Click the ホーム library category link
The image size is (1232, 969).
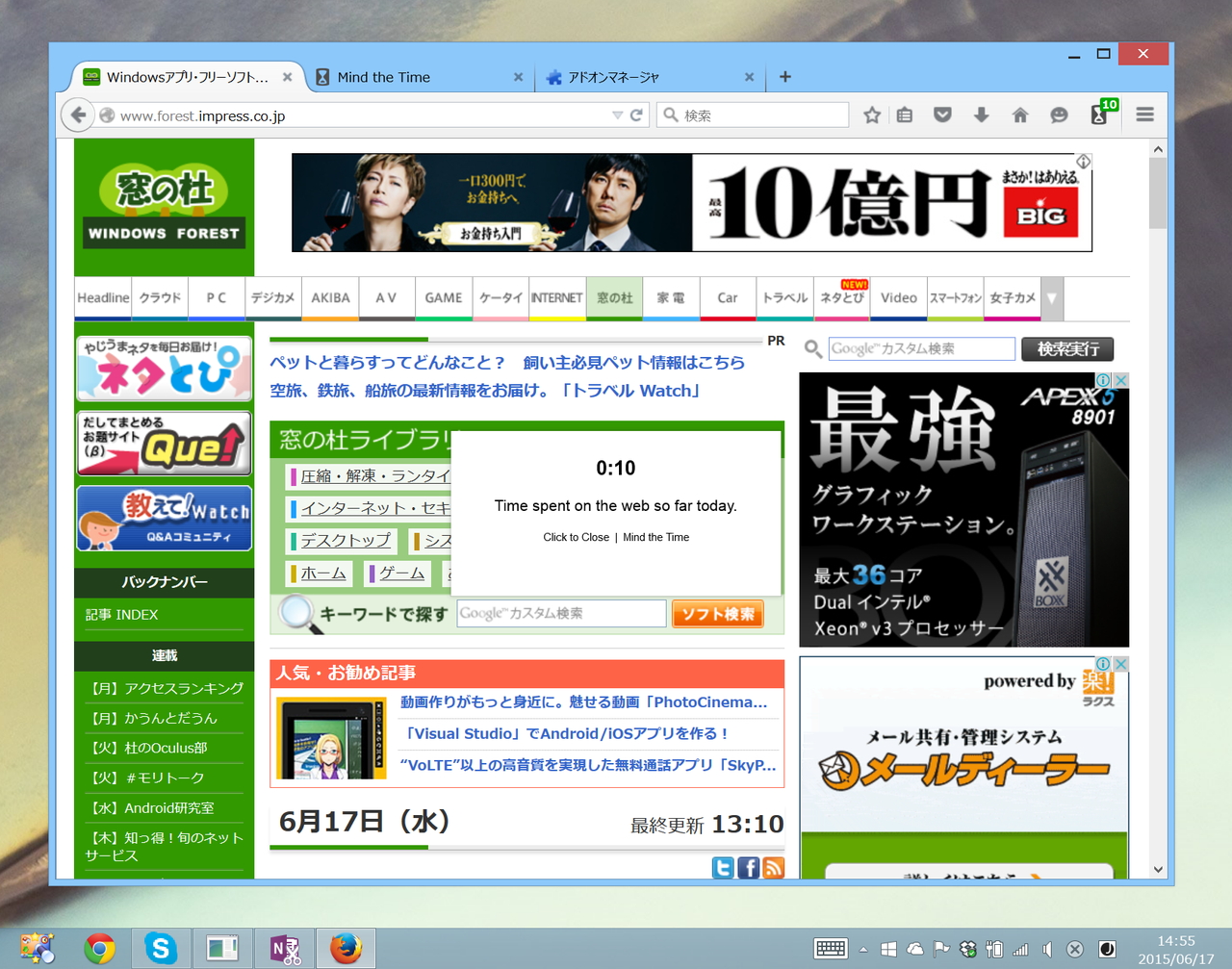pyautogui.click(x=323, y=574)
